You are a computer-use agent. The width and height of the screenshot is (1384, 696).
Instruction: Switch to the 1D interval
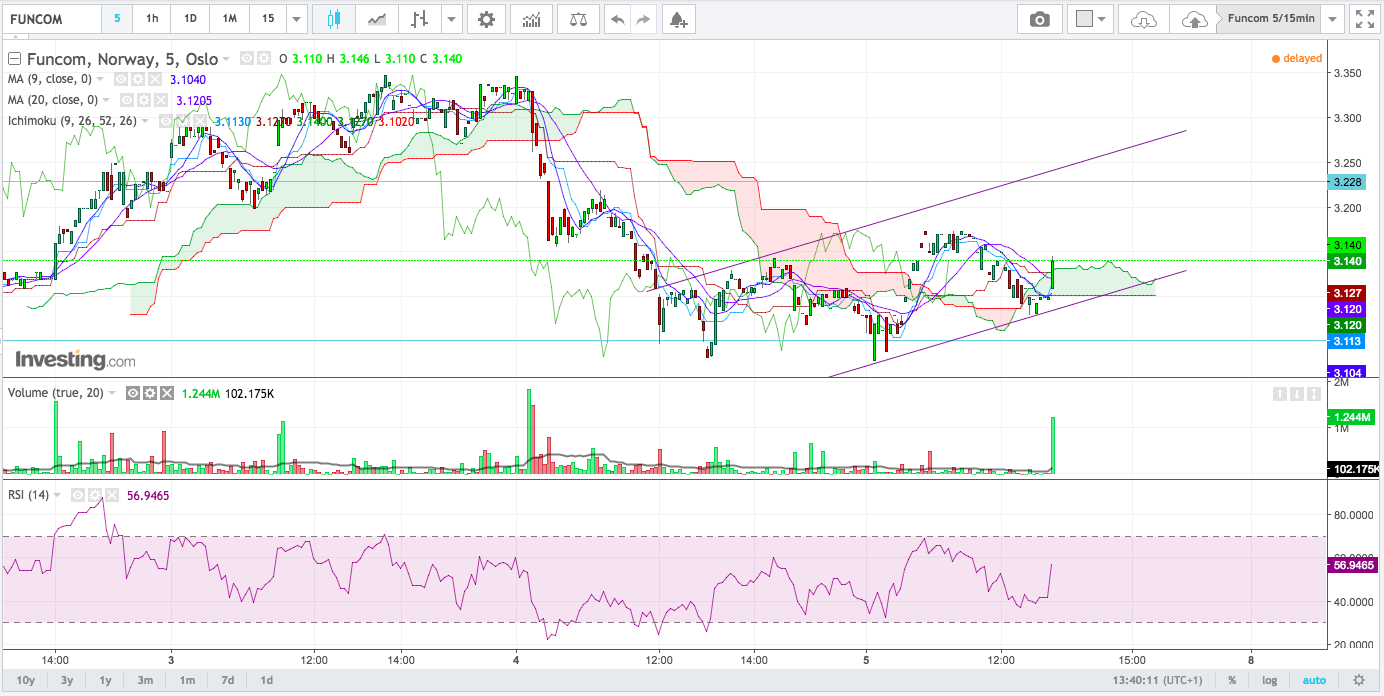190,19
